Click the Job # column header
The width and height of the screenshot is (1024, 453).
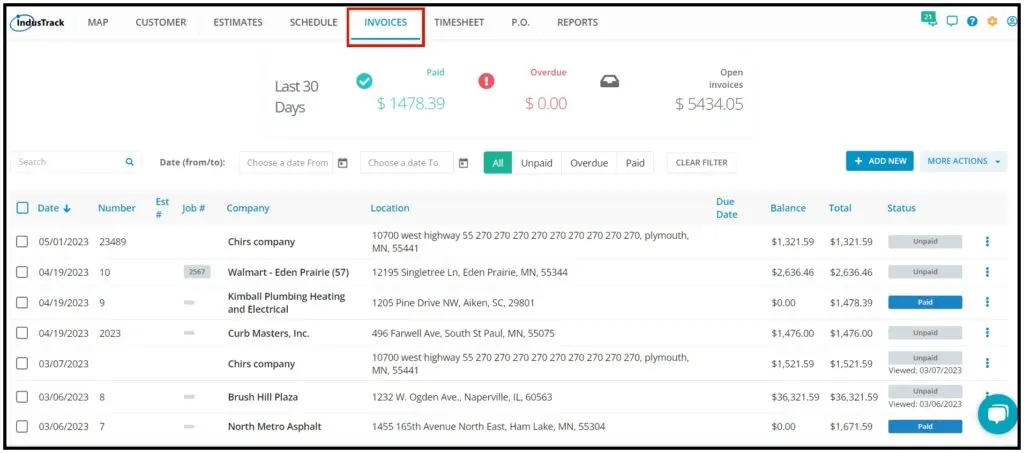(193, 208)
